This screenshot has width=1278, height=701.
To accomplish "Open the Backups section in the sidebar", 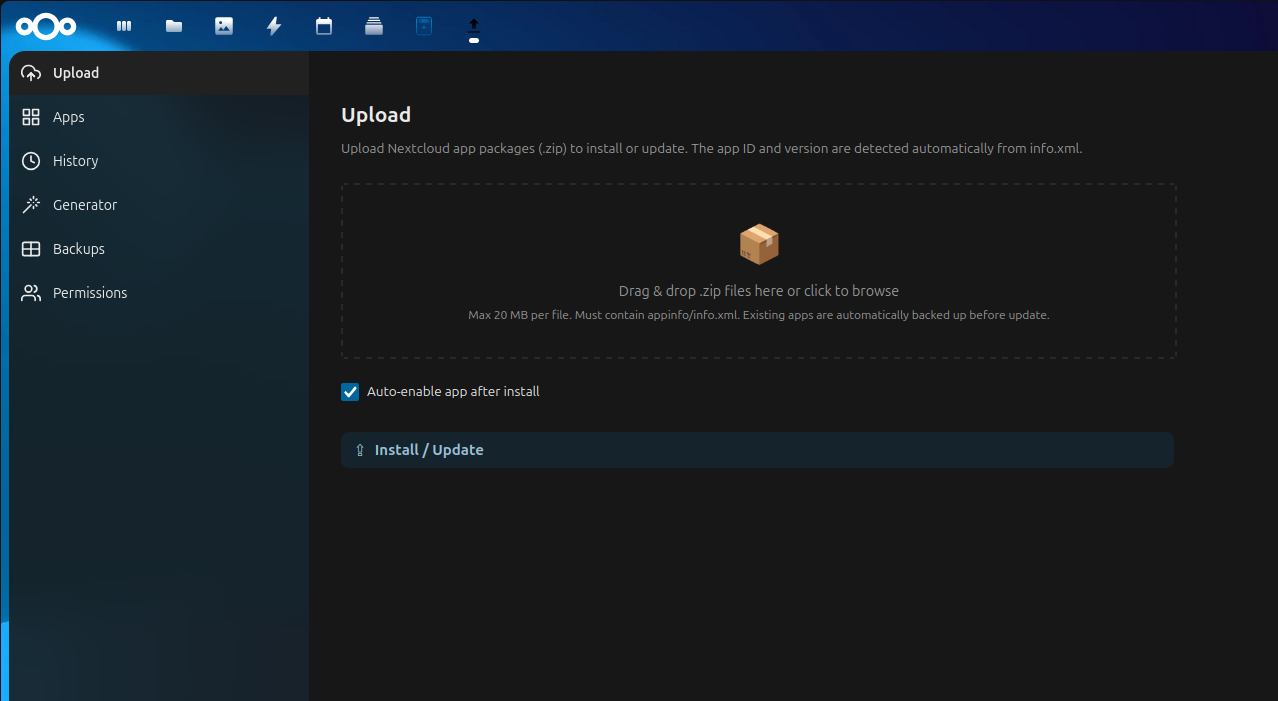I will (78, 248).
